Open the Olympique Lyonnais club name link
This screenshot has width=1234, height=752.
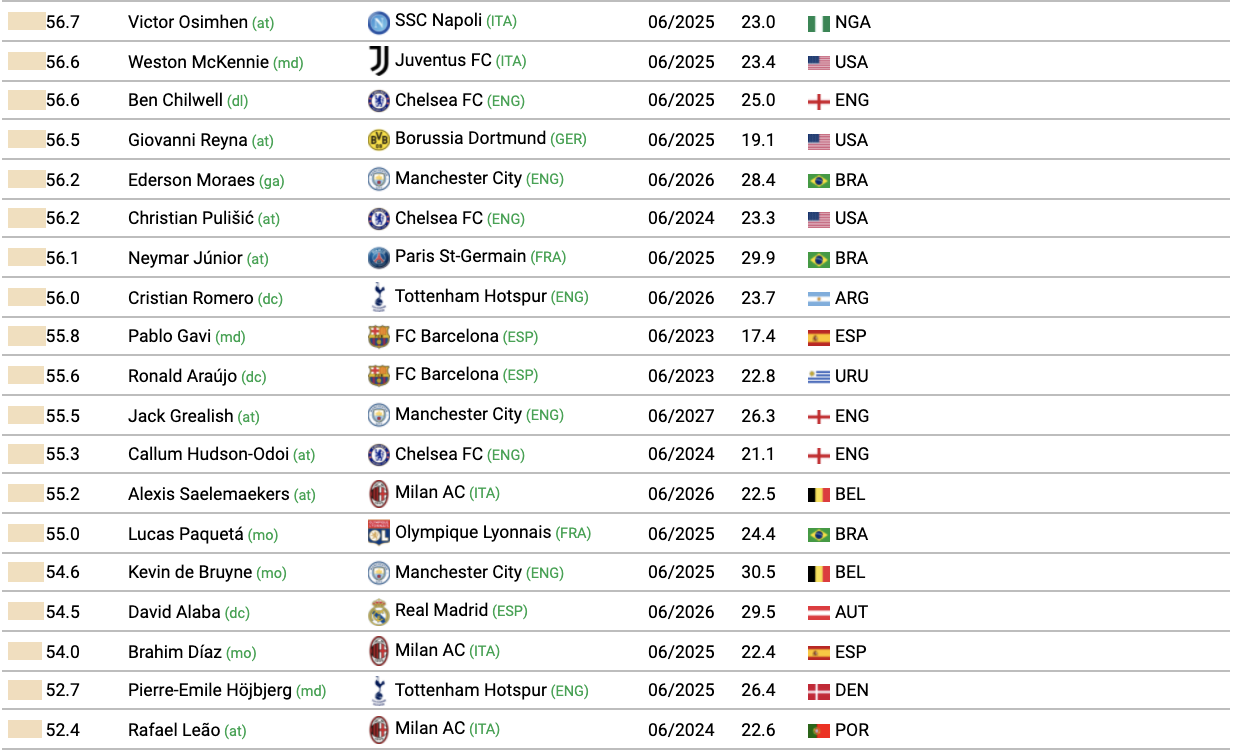tap(473, 533)
